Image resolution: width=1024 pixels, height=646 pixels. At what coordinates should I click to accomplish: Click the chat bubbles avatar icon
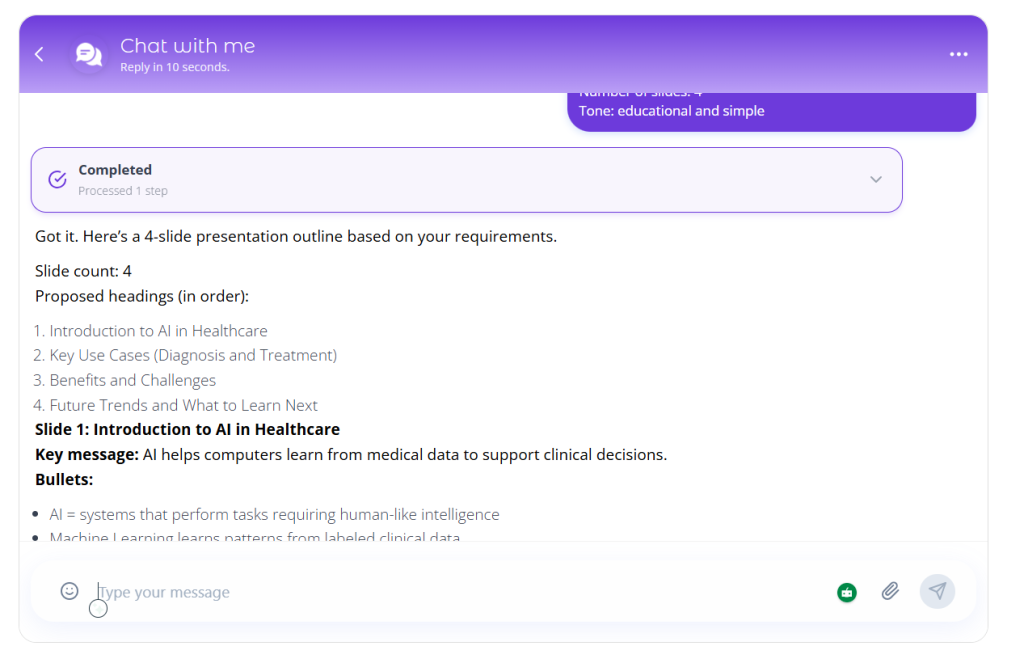(89, 54)
